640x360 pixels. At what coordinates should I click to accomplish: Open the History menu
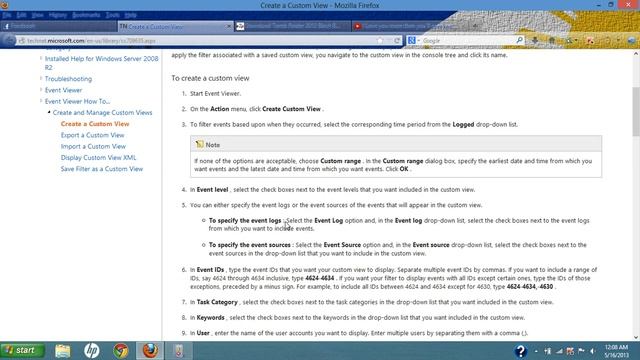[x=58, y=15]
